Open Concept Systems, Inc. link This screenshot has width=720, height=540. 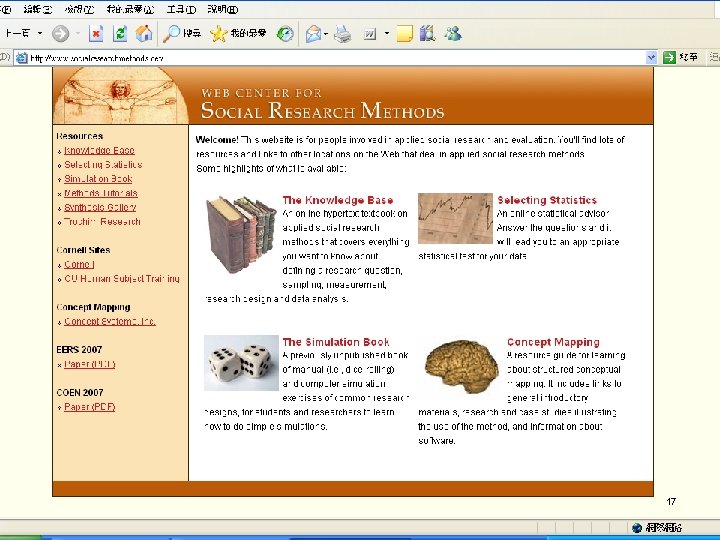tap(110, 321)
